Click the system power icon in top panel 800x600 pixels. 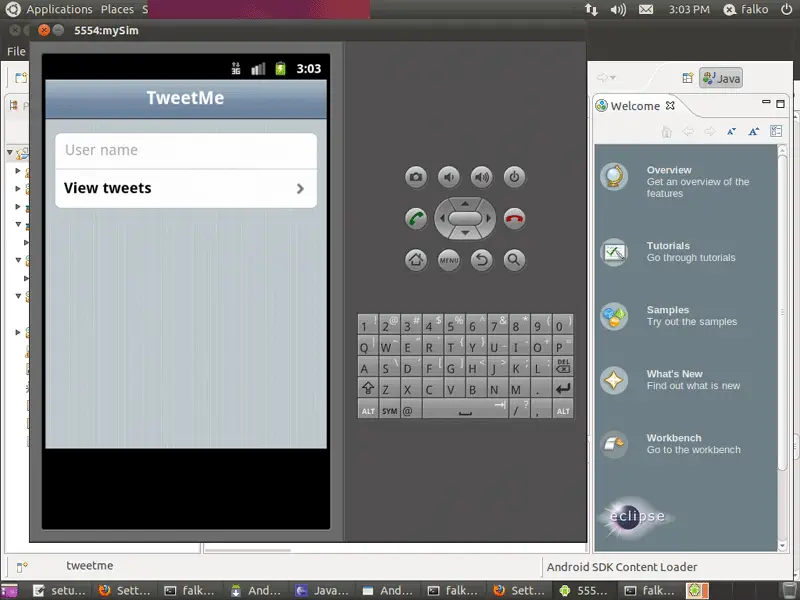coord(787,9)
